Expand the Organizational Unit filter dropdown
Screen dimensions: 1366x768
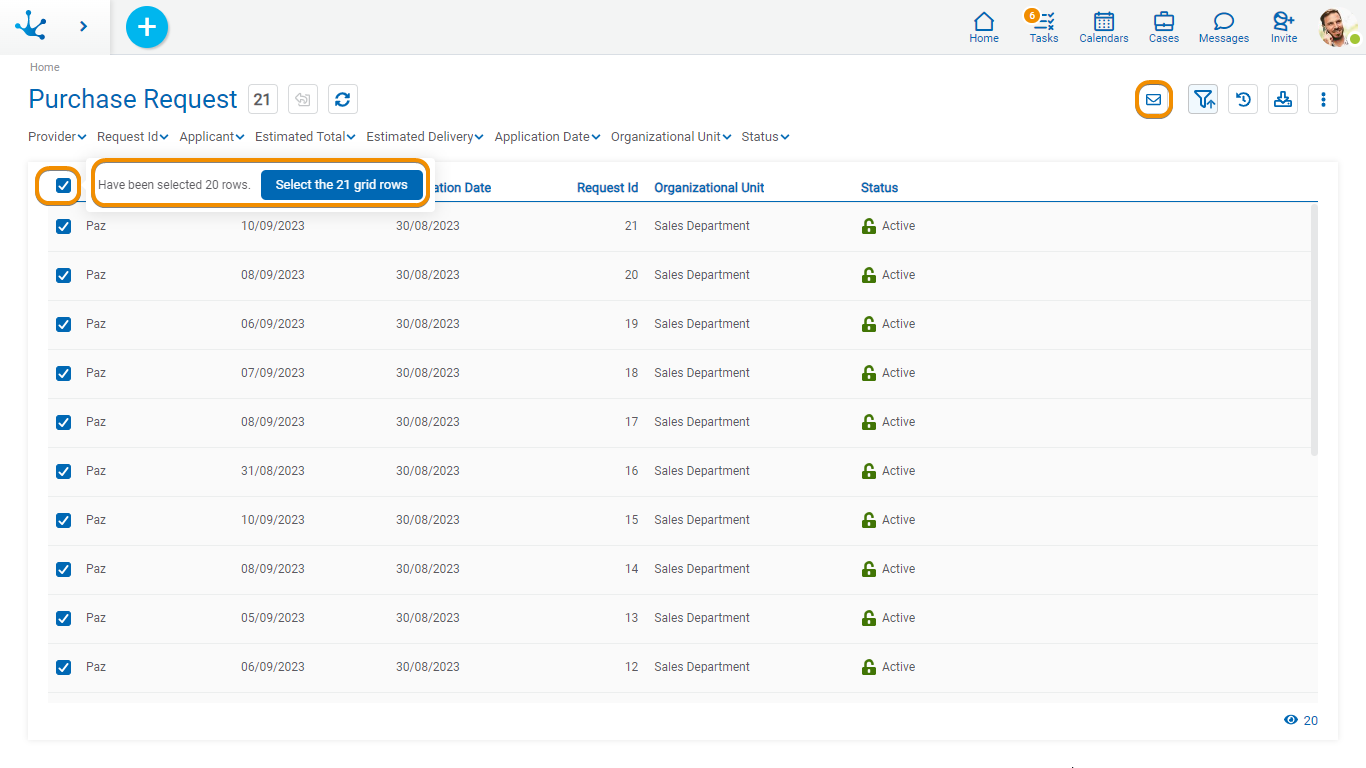(671, 137)
